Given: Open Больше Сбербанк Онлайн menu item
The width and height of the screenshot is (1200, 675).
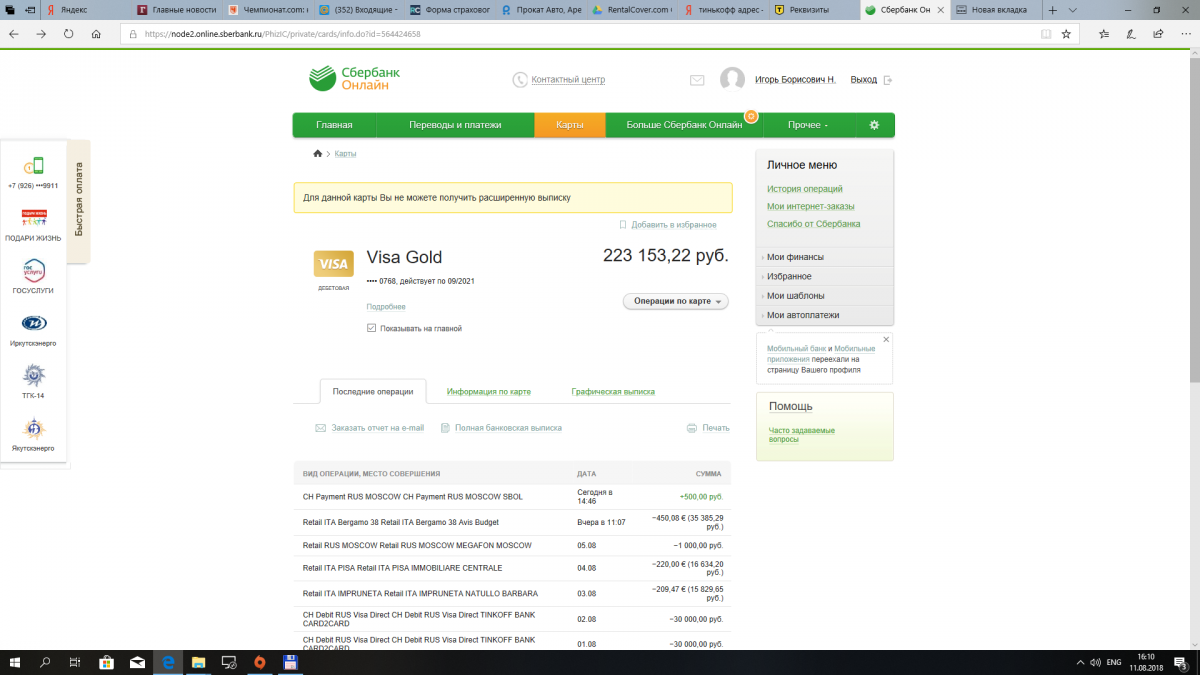Looking at the screenshot, I should tap(684, 125).
